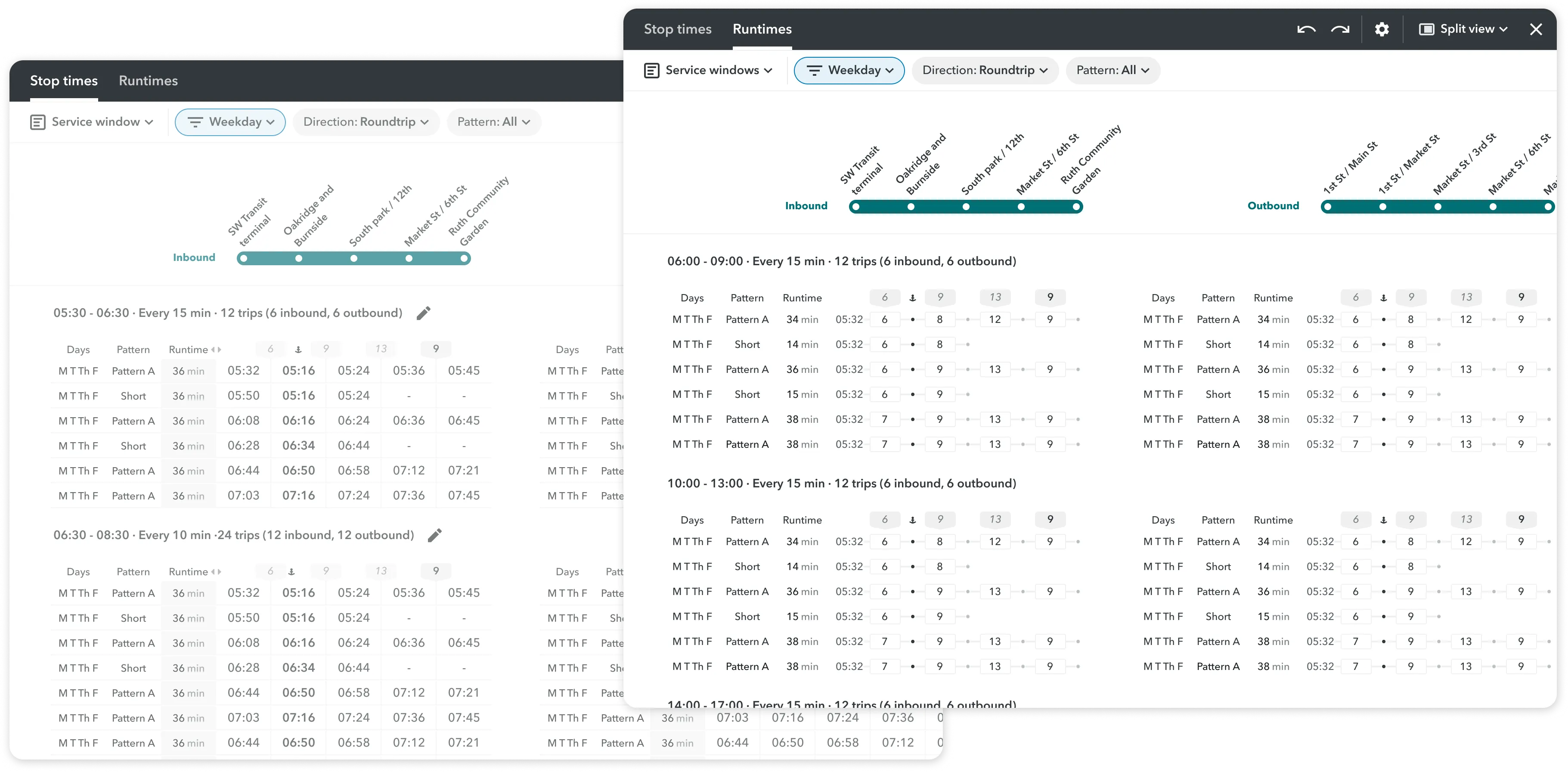
Task: Expand Service windows dropdown in front window
Action: coord(708,71)
